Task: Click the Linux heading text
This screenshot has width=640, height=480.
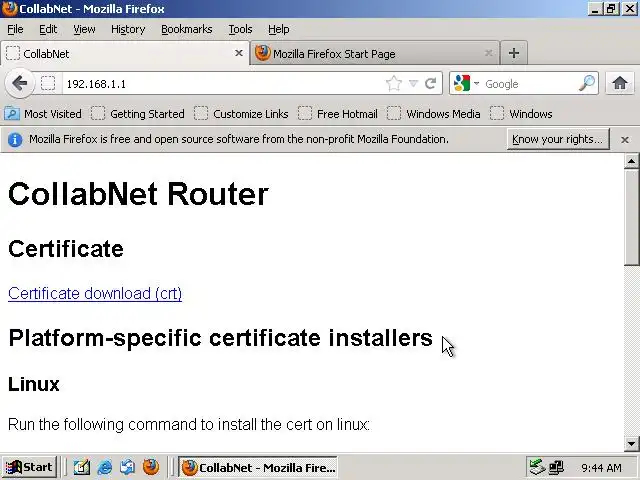Action: [34, 384]
